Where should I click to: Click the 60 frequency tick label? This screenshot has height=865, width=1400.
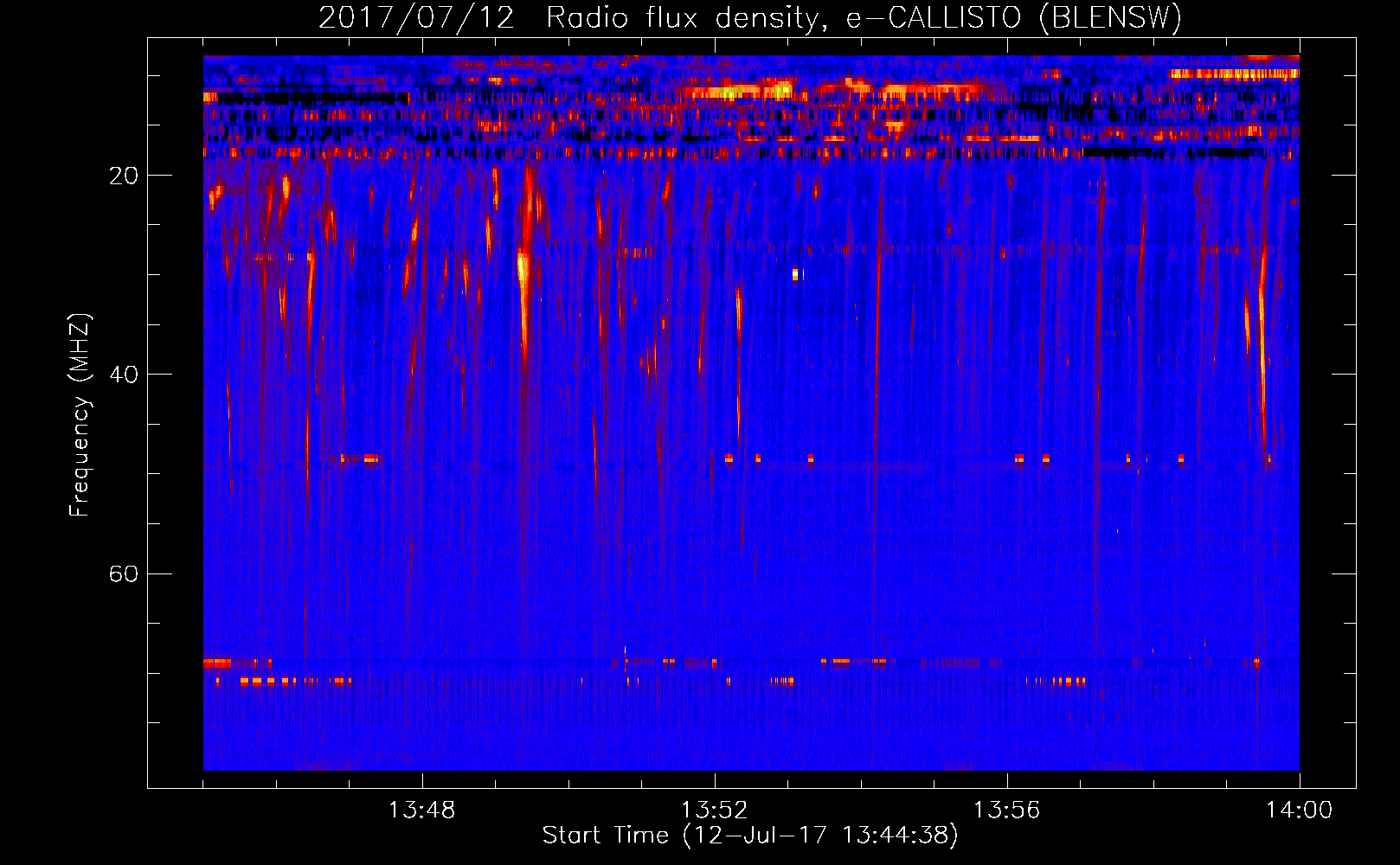123,573
